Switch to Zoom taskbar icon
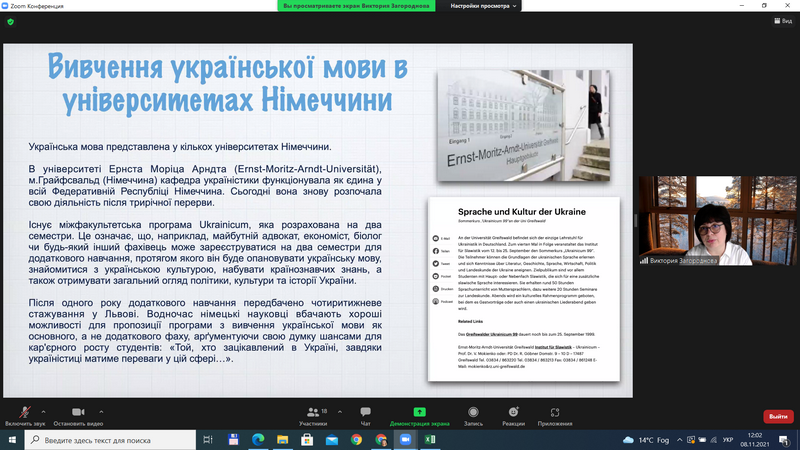The width and height of the screenshot is (800, 450). click(405, 440)
